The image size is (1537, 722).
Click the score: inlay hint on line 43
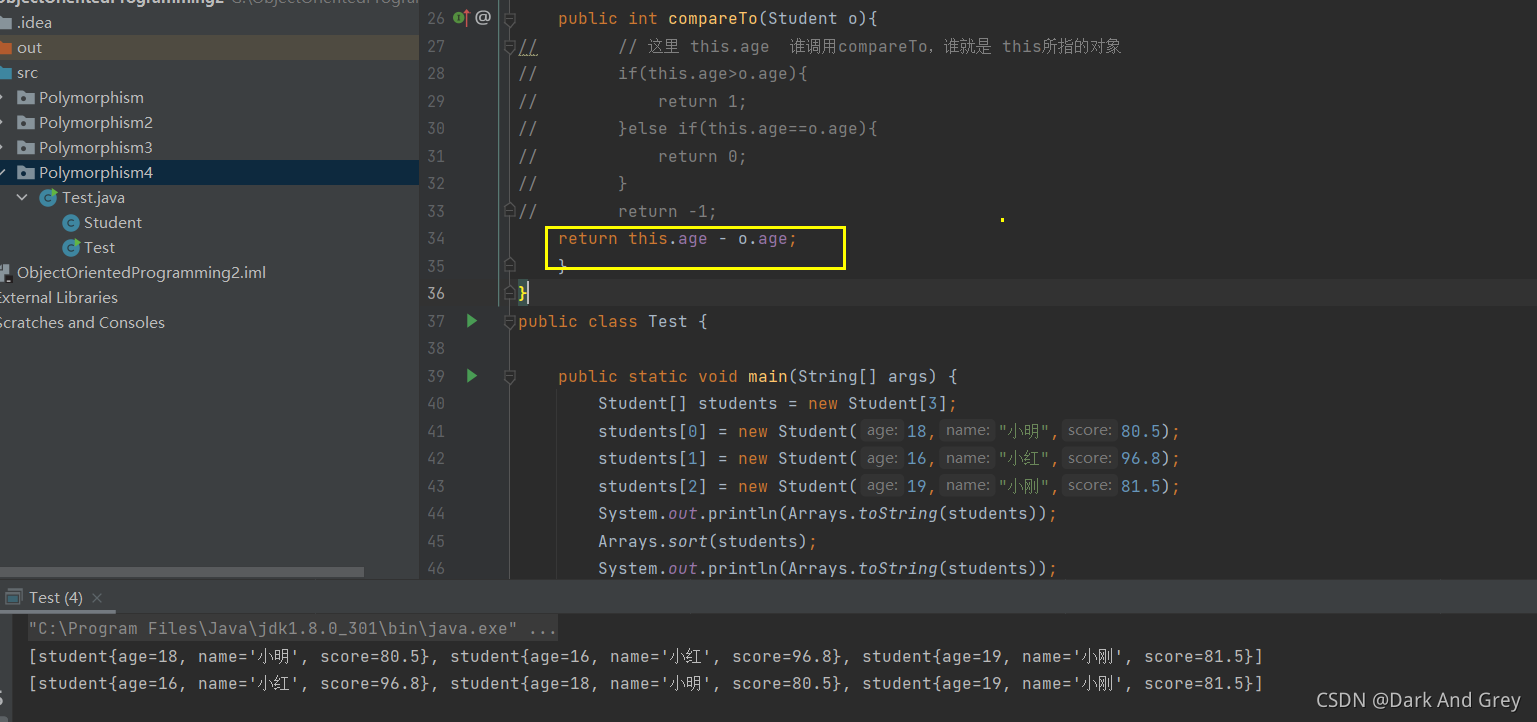coord(1089,486)
